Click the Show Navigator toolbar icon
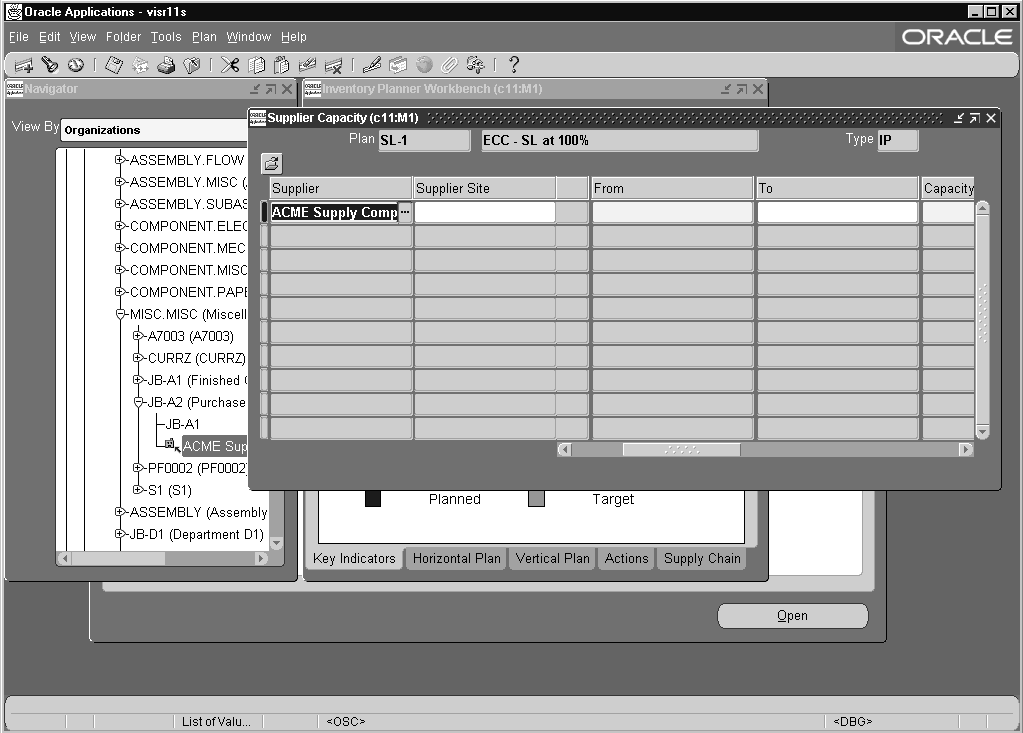1023x733 pixels. click(x=76, y=65)
